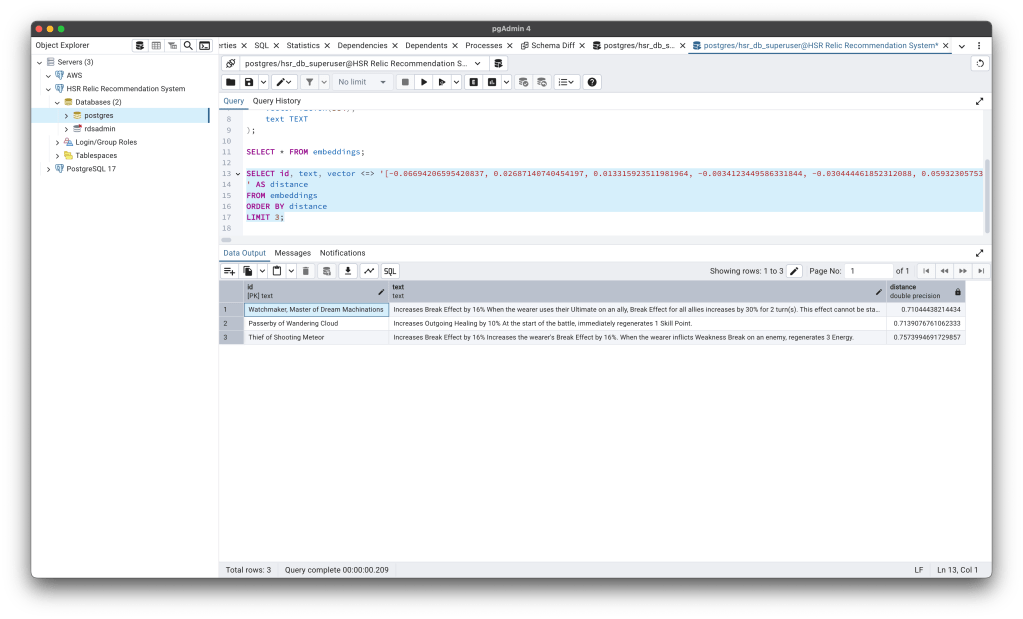Select row 2 via its row number
The width and height of the screenshot is (1023, 619).
tap(226, 324)
